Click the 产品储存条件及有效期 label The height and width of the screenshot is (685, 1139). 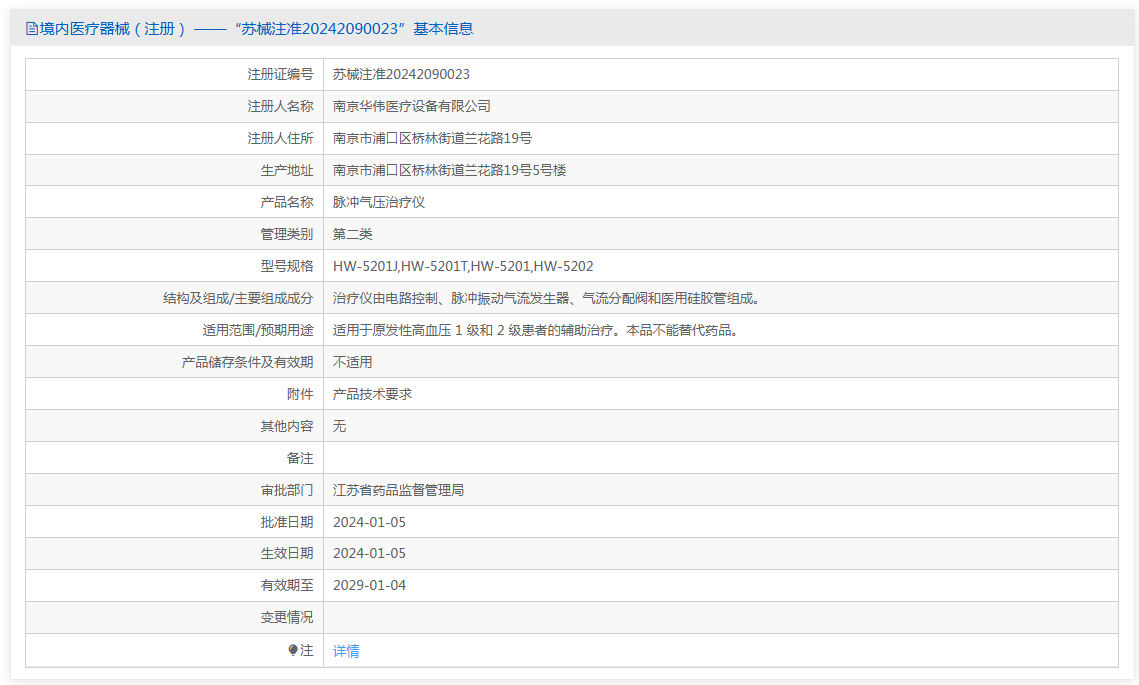247,362
